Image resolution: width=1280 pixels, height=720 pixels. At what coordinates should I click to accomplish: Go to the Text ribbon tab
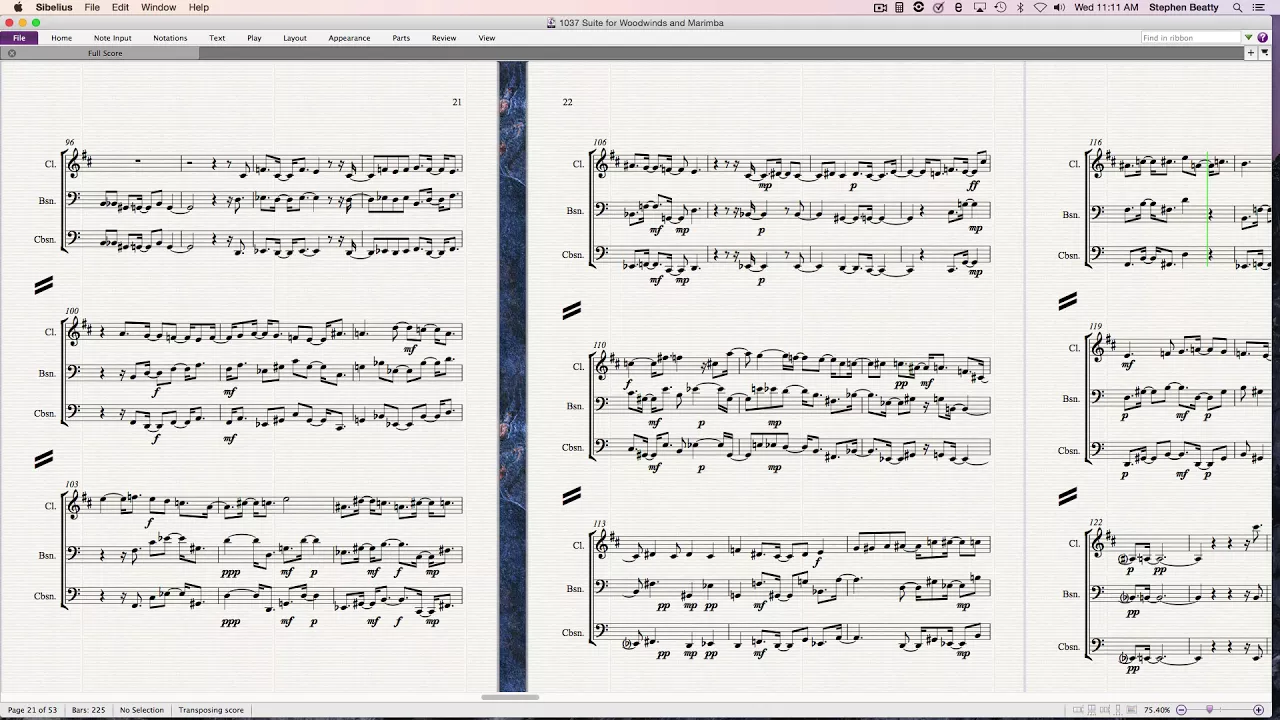[x=217, y=38]
